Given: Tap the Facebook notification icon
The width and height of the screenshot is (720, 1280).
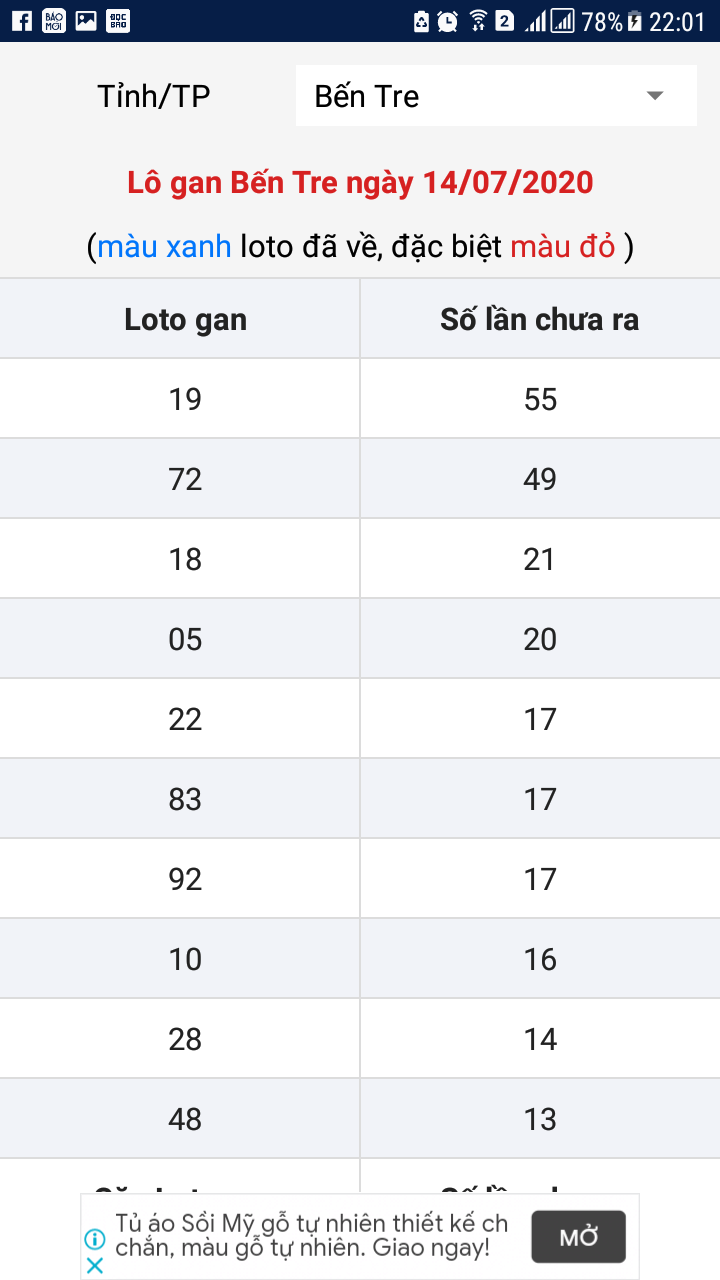Looking at the screenshot, I should (x=21, y=21).
